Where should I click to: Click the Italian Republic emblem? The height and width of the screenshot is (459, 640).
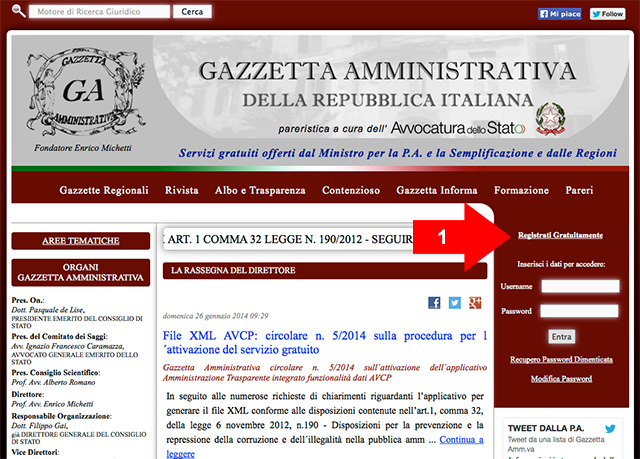pos(549,119)
